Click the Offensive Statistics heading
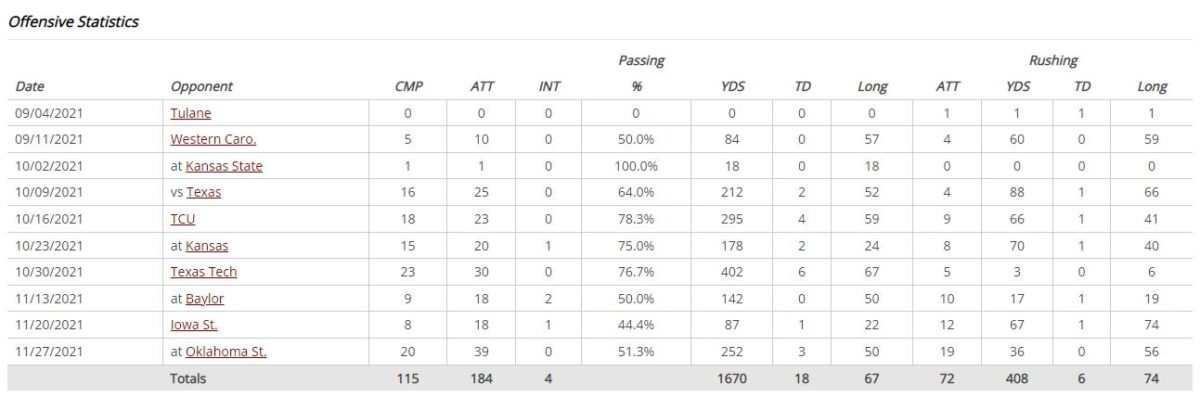1200x410 pixels. click(73, 21)
